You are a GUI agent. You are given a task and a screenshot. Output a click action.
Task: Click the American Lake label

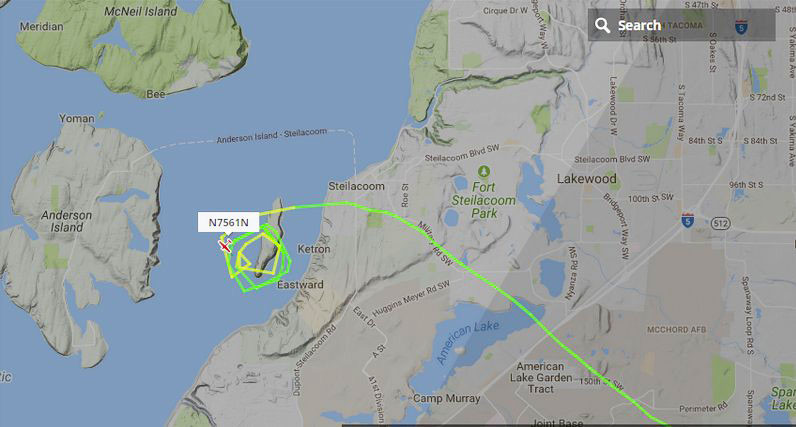pos(468,342)
